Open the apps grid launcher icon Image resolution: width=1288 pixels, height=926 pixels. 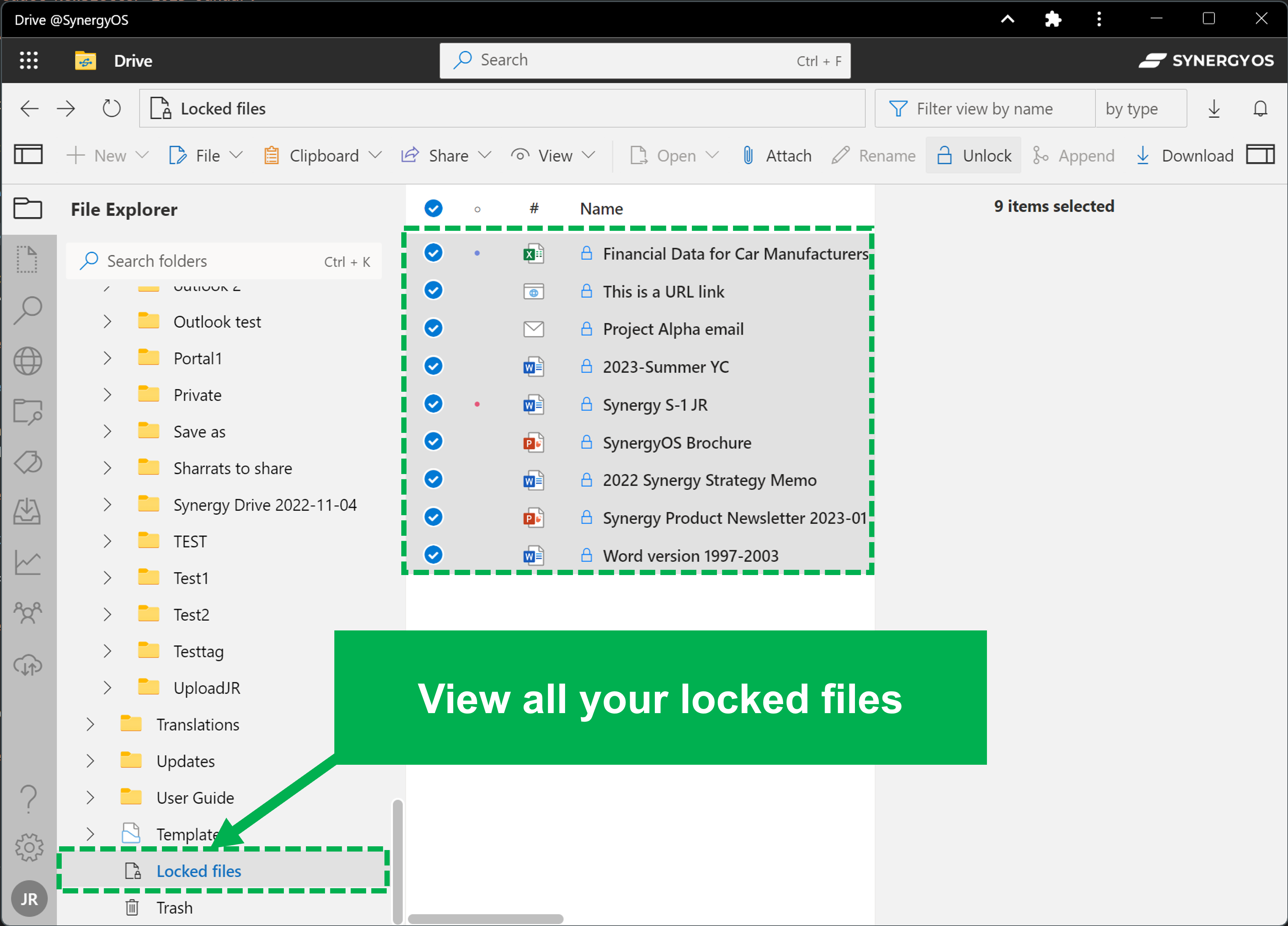[28, 60]
